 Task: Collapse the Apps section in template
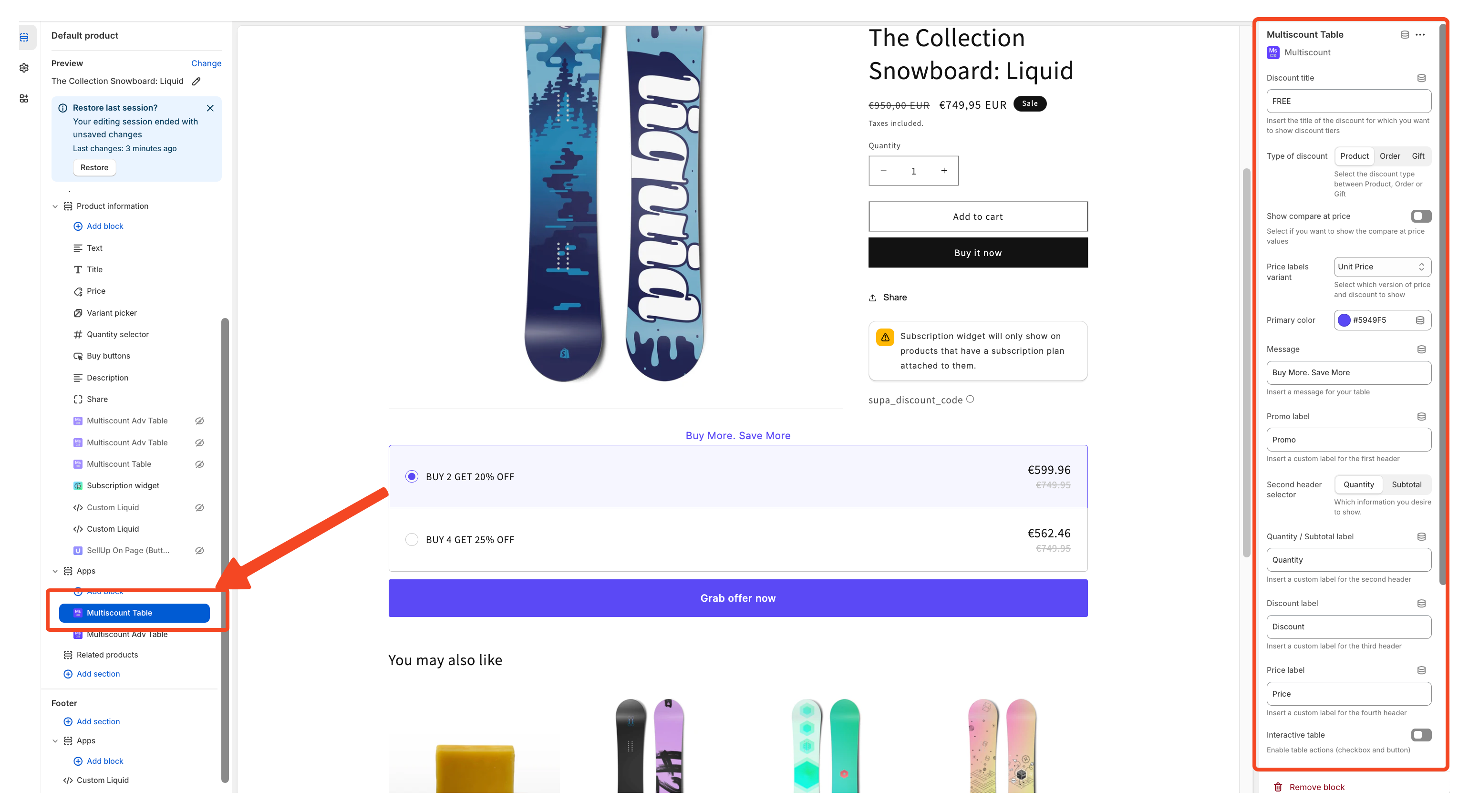click(x=55, y=571)
